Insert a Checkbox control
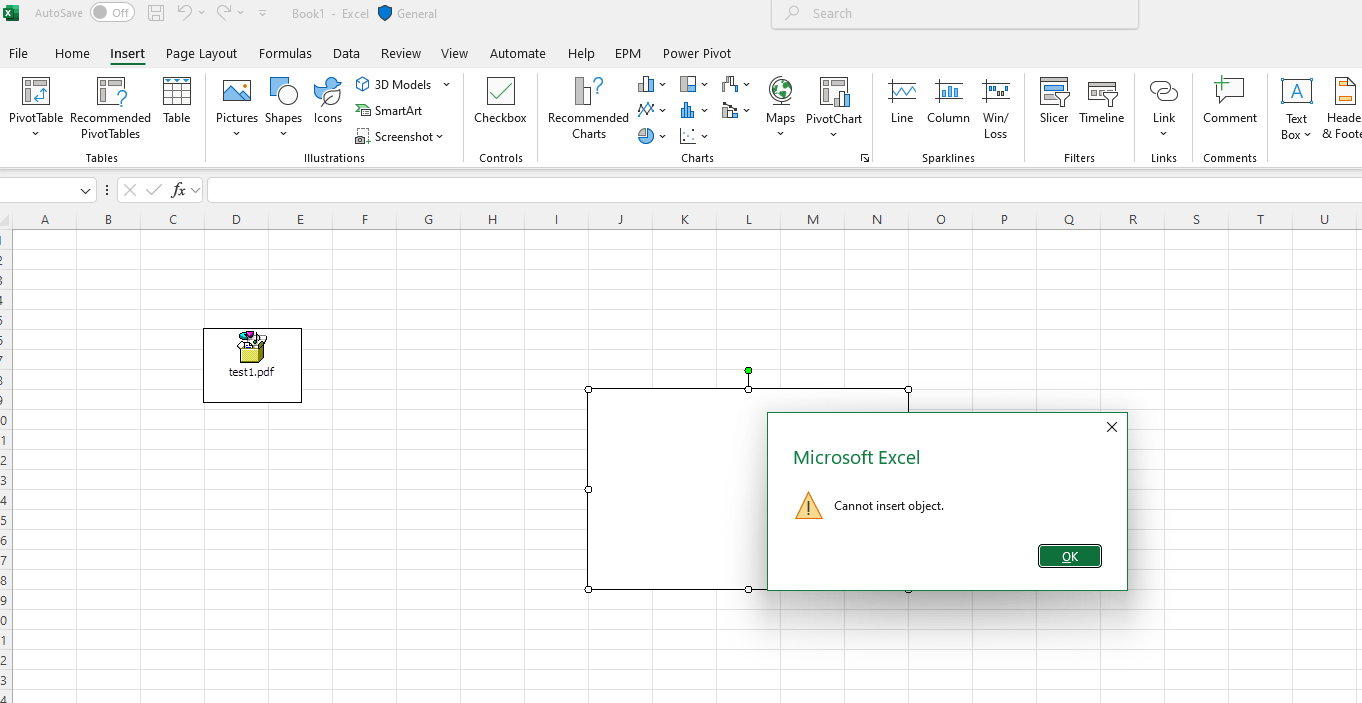Image resolution: width=1362 pixels, height=703 pixels. tap(500, 101)
